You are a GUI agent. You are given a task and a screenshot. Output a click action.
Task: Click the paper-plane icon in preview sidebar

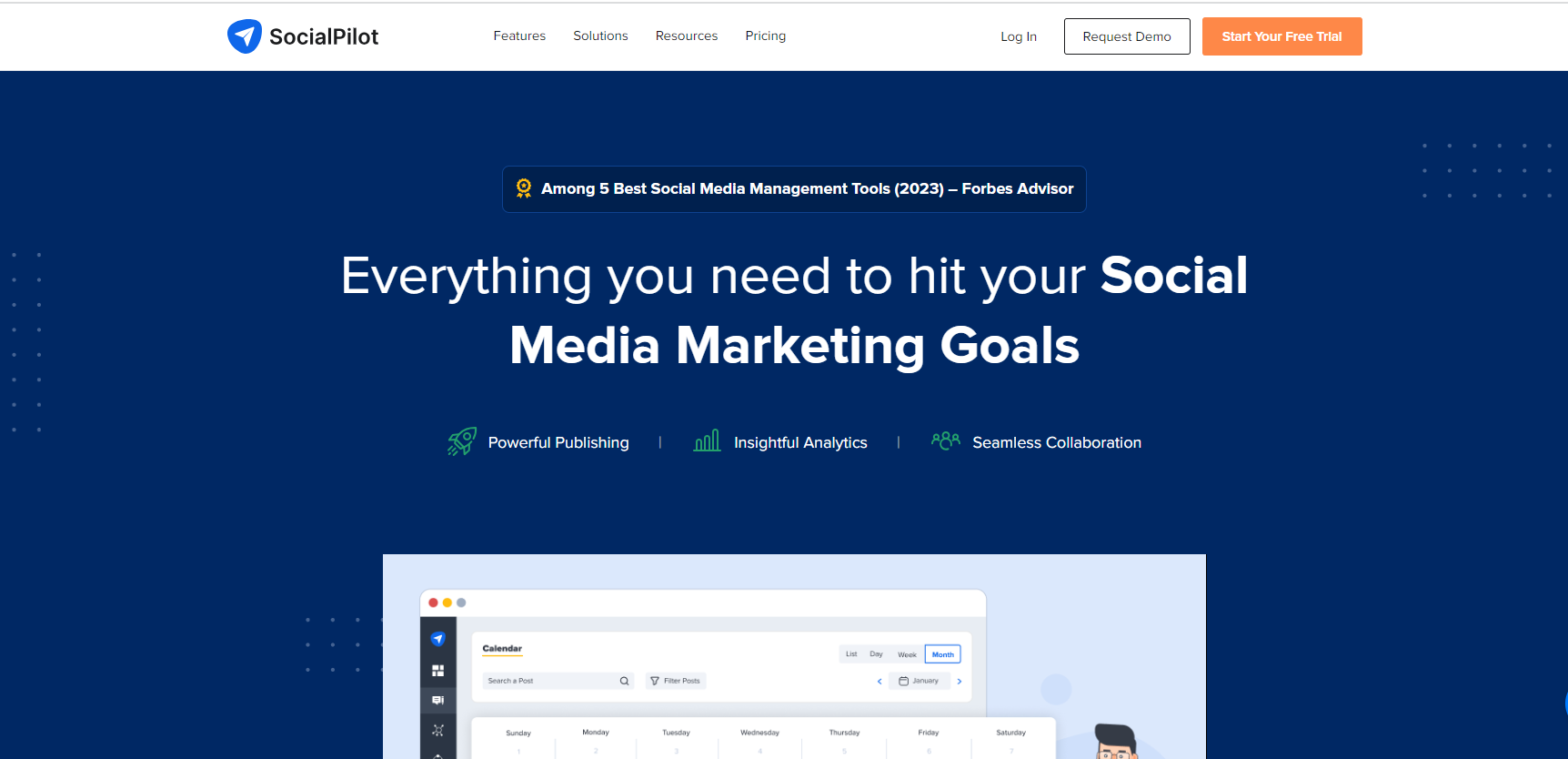pos(437,639)
